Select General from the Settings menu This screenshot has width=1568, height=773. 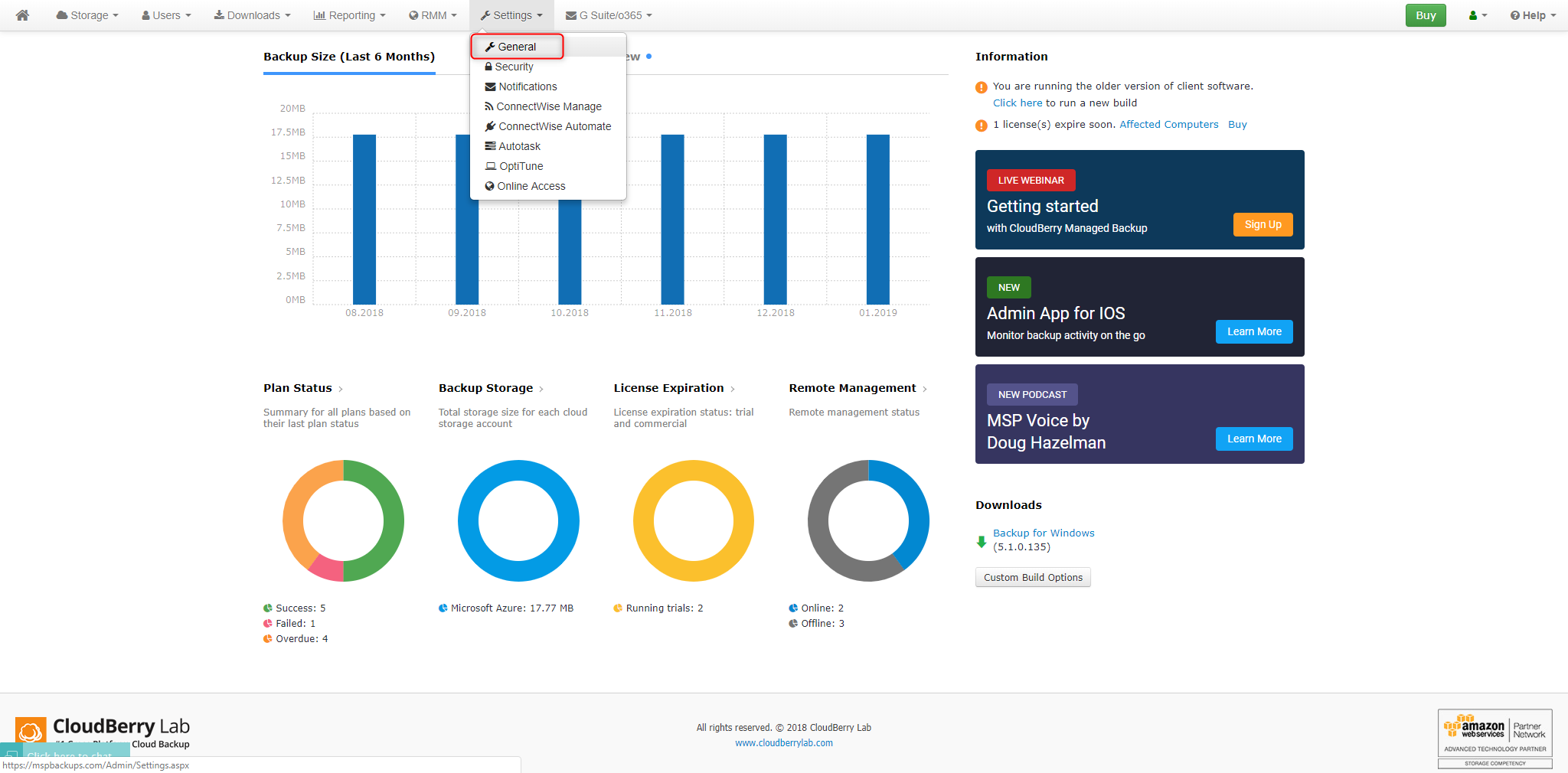tap(518, 46)
